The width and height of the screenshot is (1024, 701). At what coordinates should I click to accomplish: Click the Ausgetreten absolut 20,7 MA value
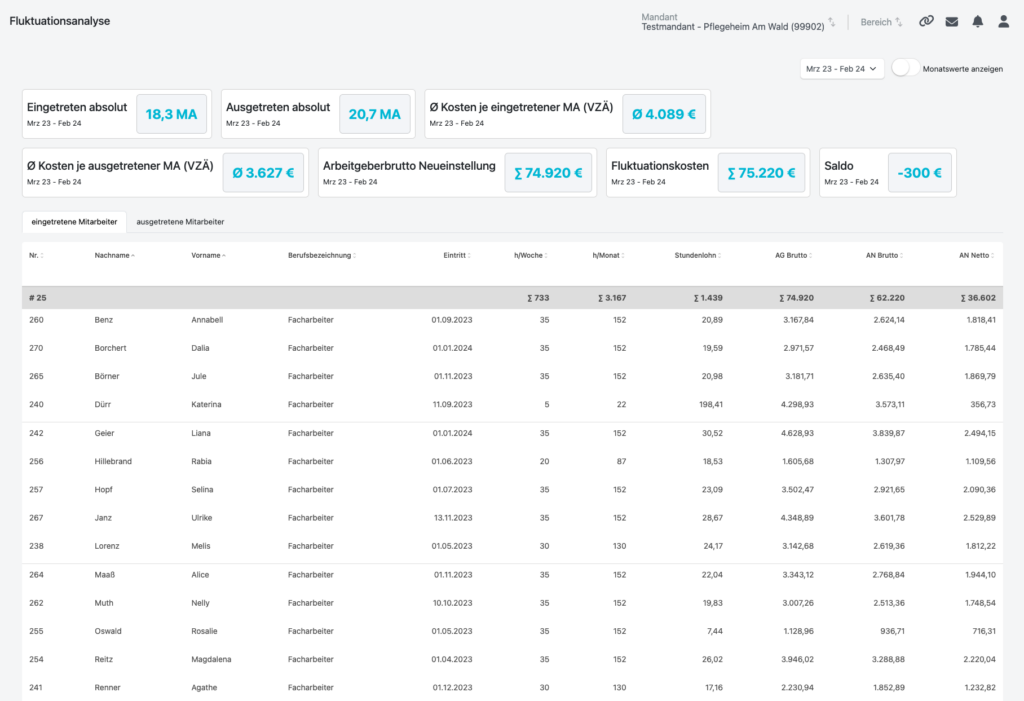click(x=375, y=114)
